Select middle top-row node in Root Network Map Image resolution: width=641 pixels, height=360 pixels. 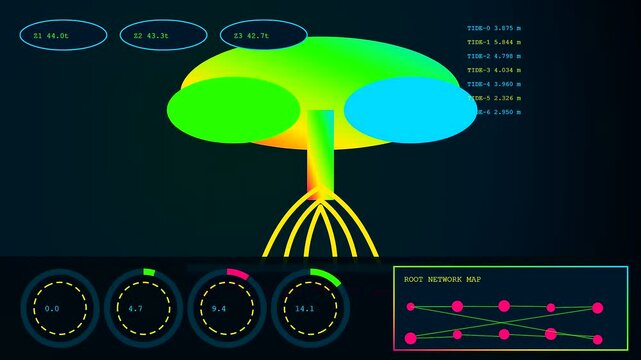(504, 306)
